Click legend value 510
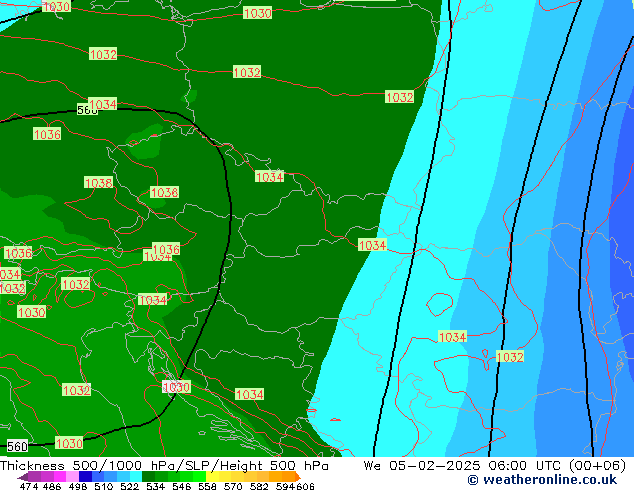The image size is (634, 490). click(104, 486)
